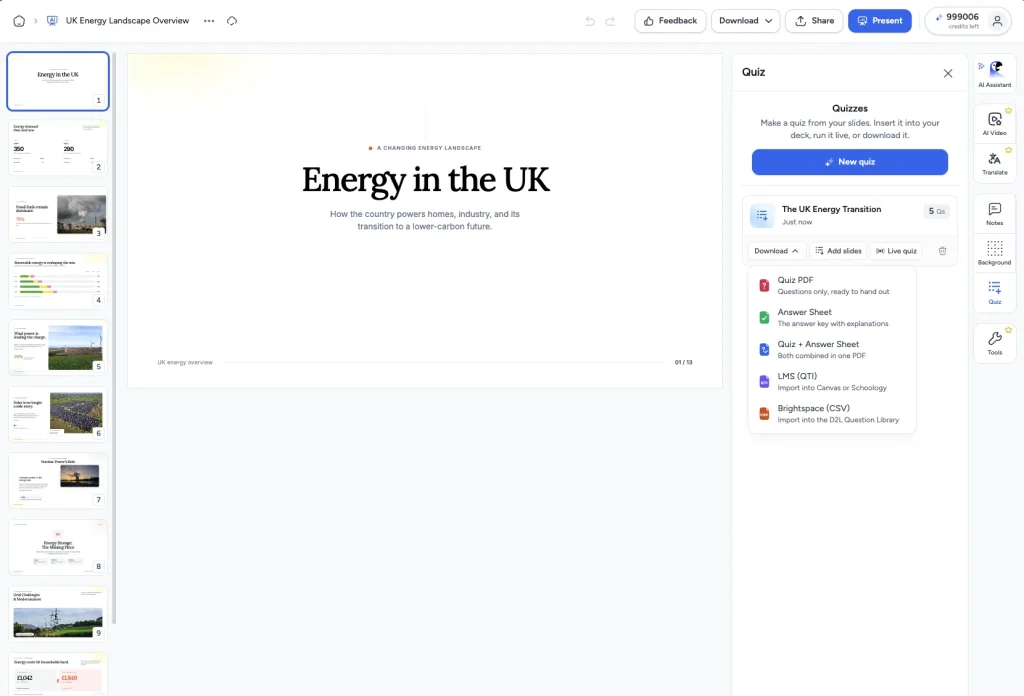
Task: Click the New quiz button
Action: (850, 162)
